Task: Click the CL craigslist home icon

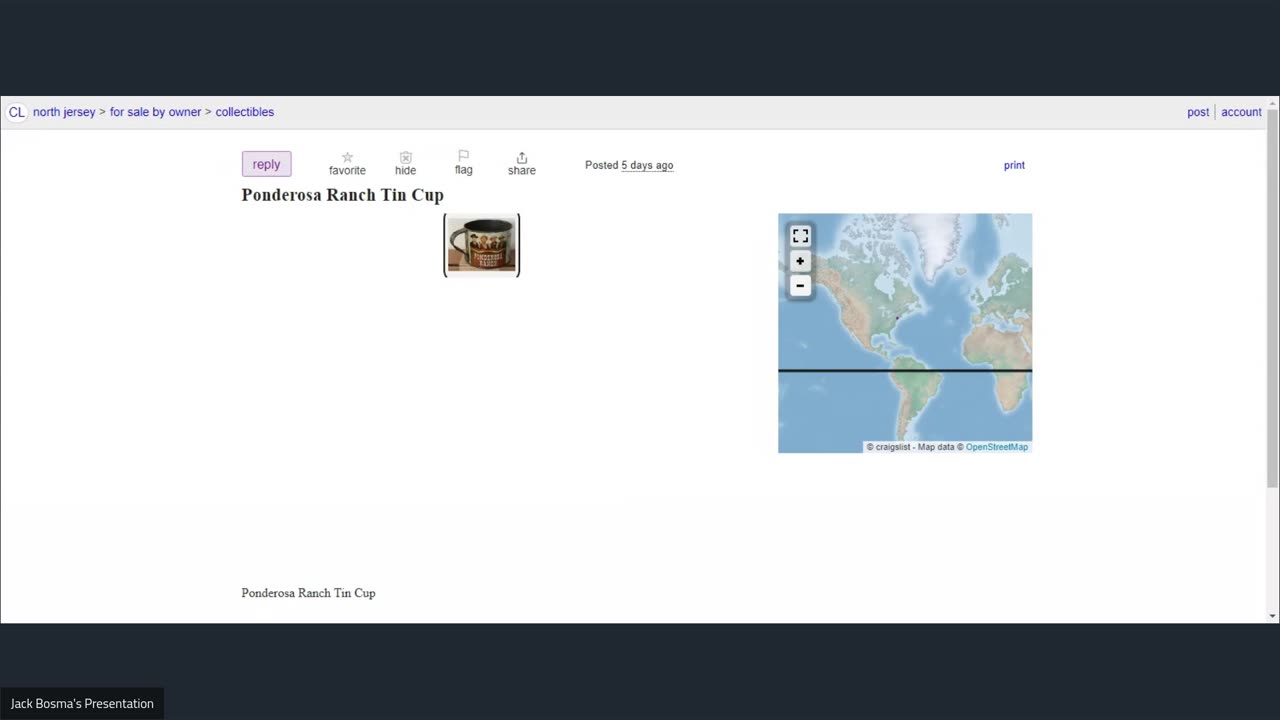Action: tap(16, 112)
